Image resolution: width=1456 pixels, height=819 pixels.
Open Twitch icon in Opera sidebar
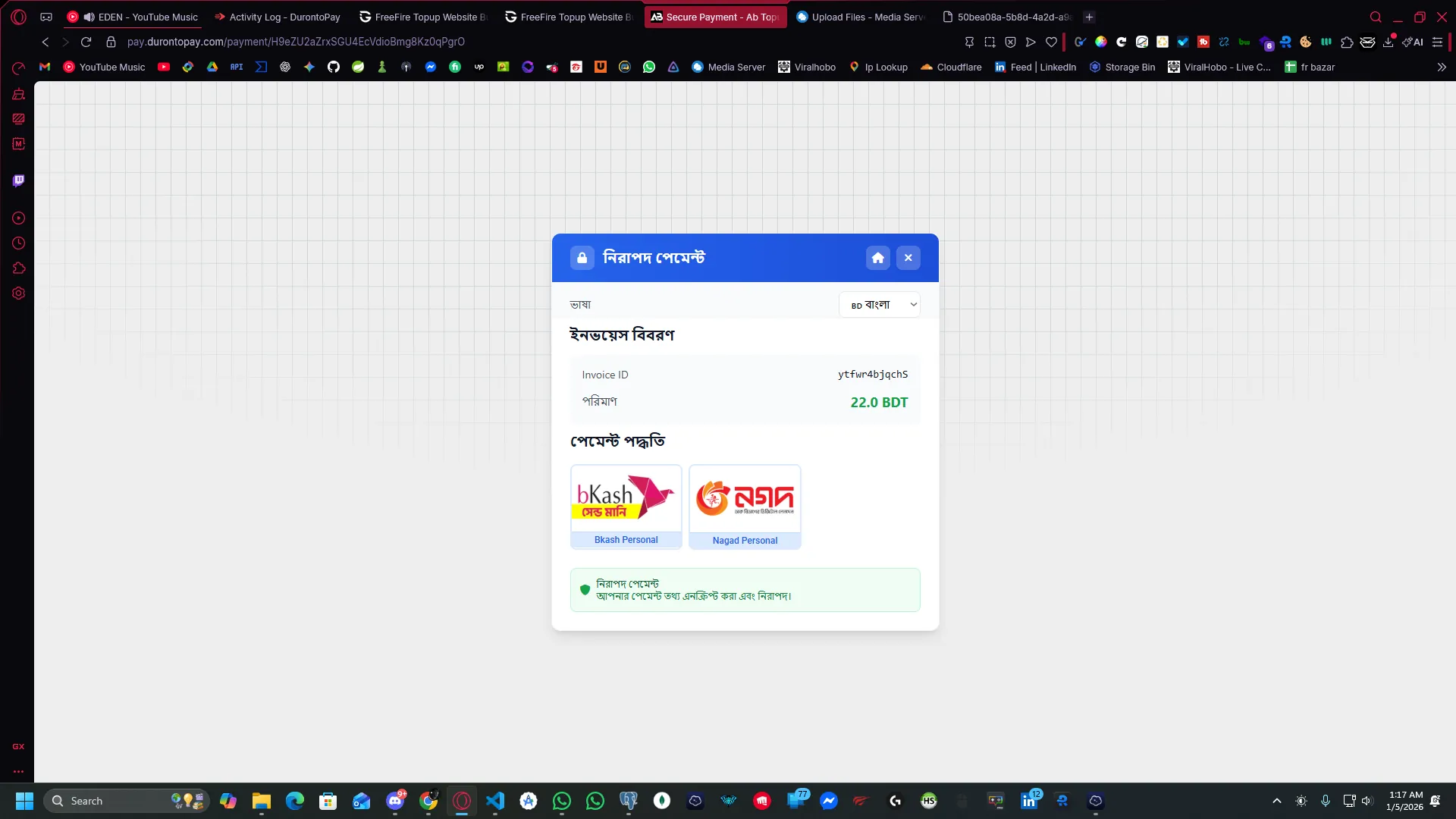pyautogui.click(x=19, y=180)
